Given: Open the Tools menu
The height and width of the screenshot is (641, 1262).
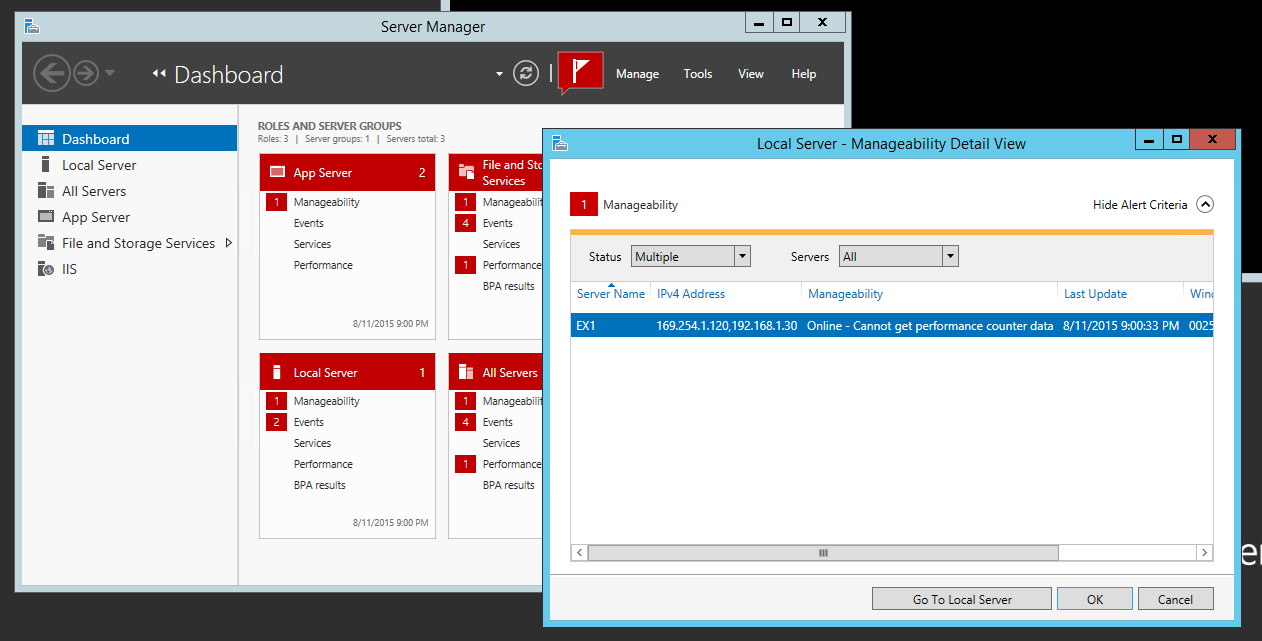Looking at the screenshot, I should 697,73.
